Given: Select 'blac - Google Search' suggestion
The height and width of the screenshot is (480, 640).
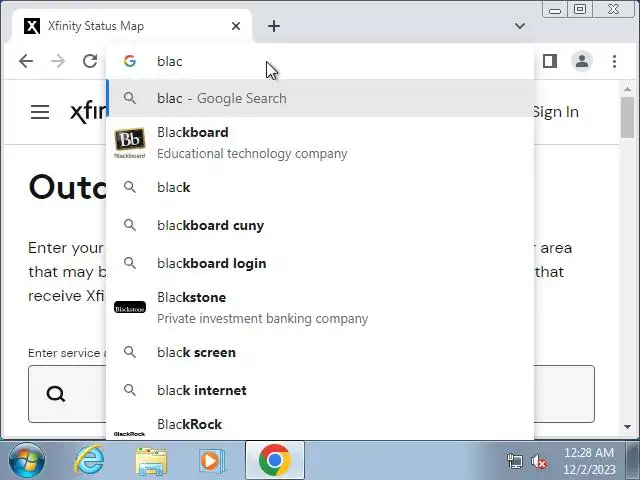Looking at the screenshot, I should (320, 98).
